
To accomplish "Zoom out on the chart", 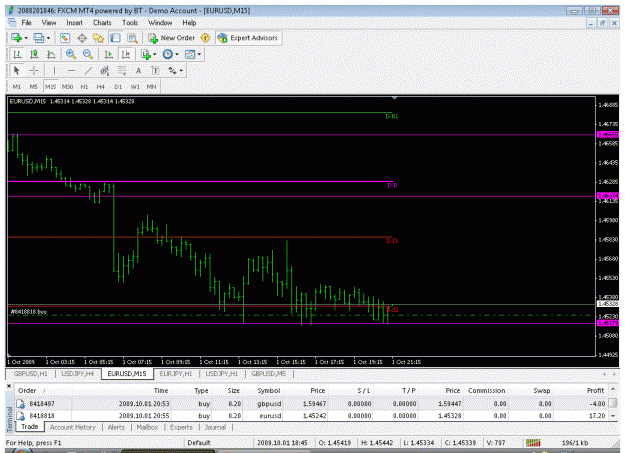I will (88, 54).
